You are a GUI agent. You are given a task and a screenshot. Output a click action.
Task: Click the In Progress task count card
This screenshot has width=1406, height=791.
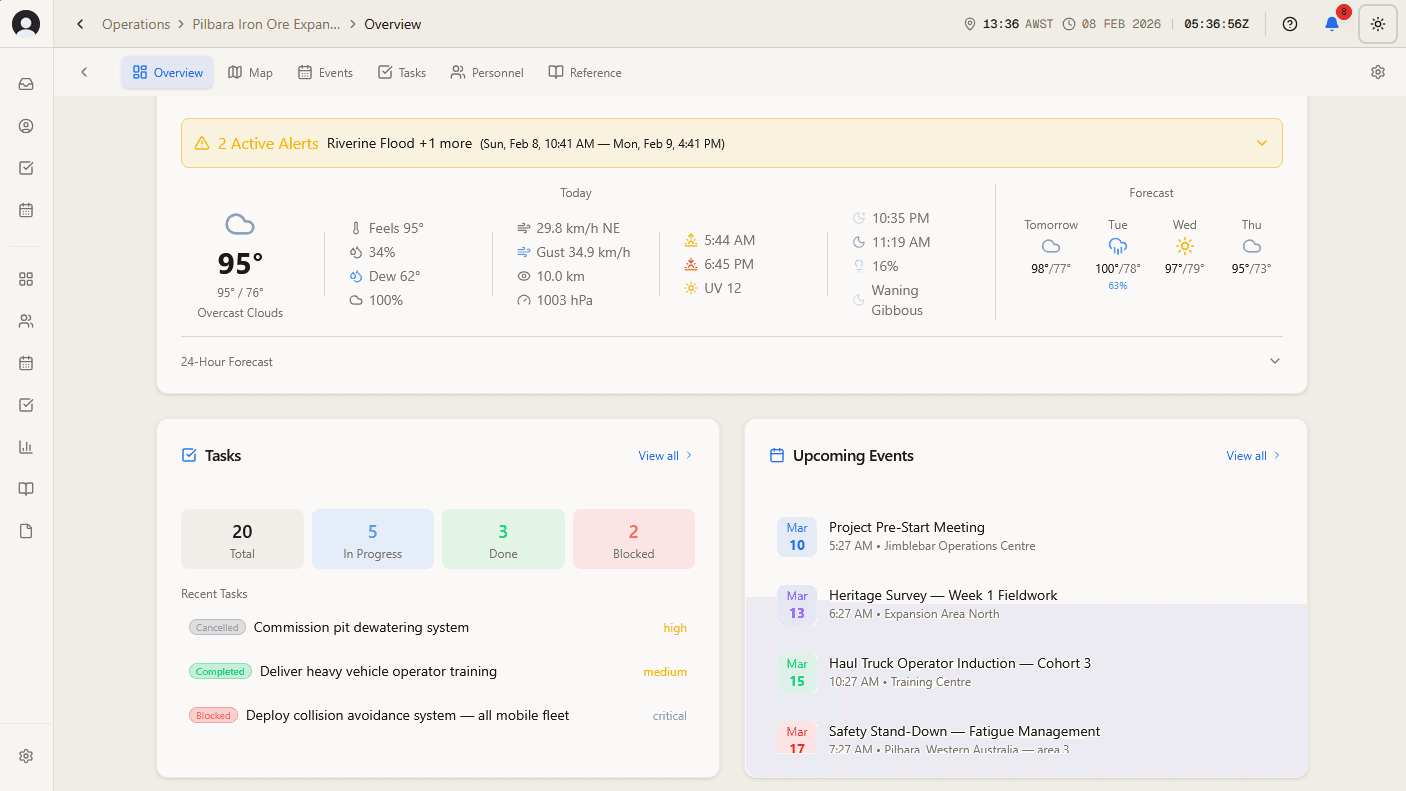pos(372,538)
